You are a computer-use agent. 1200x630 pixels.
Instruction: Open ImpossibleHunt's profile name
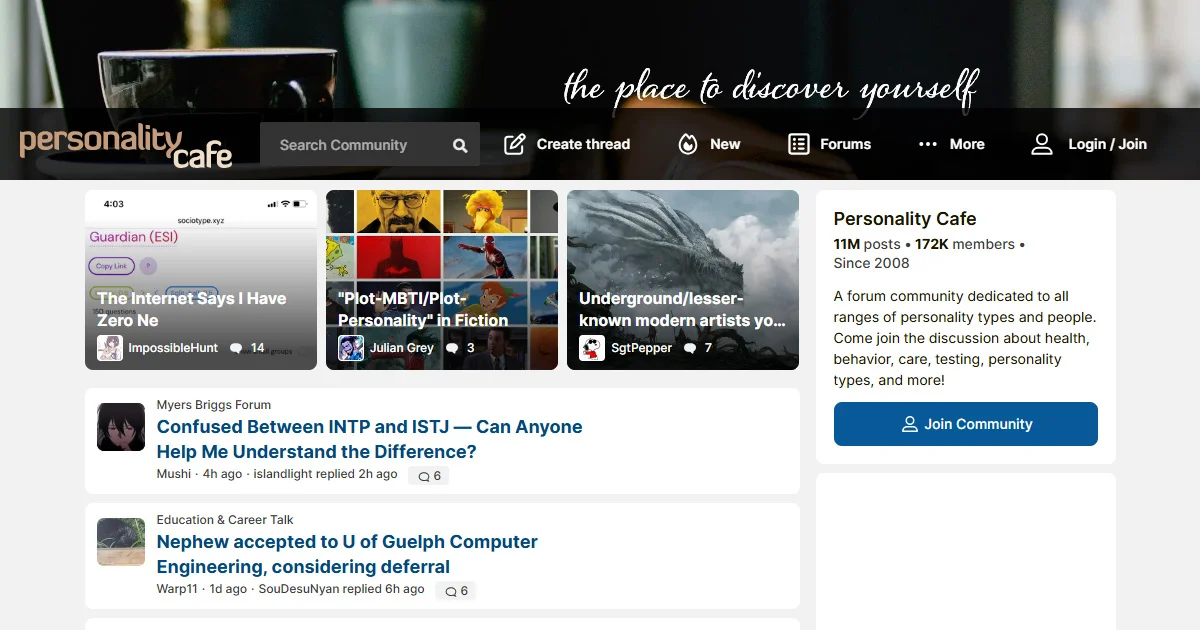pyautogui.click(x=173, y=348)
